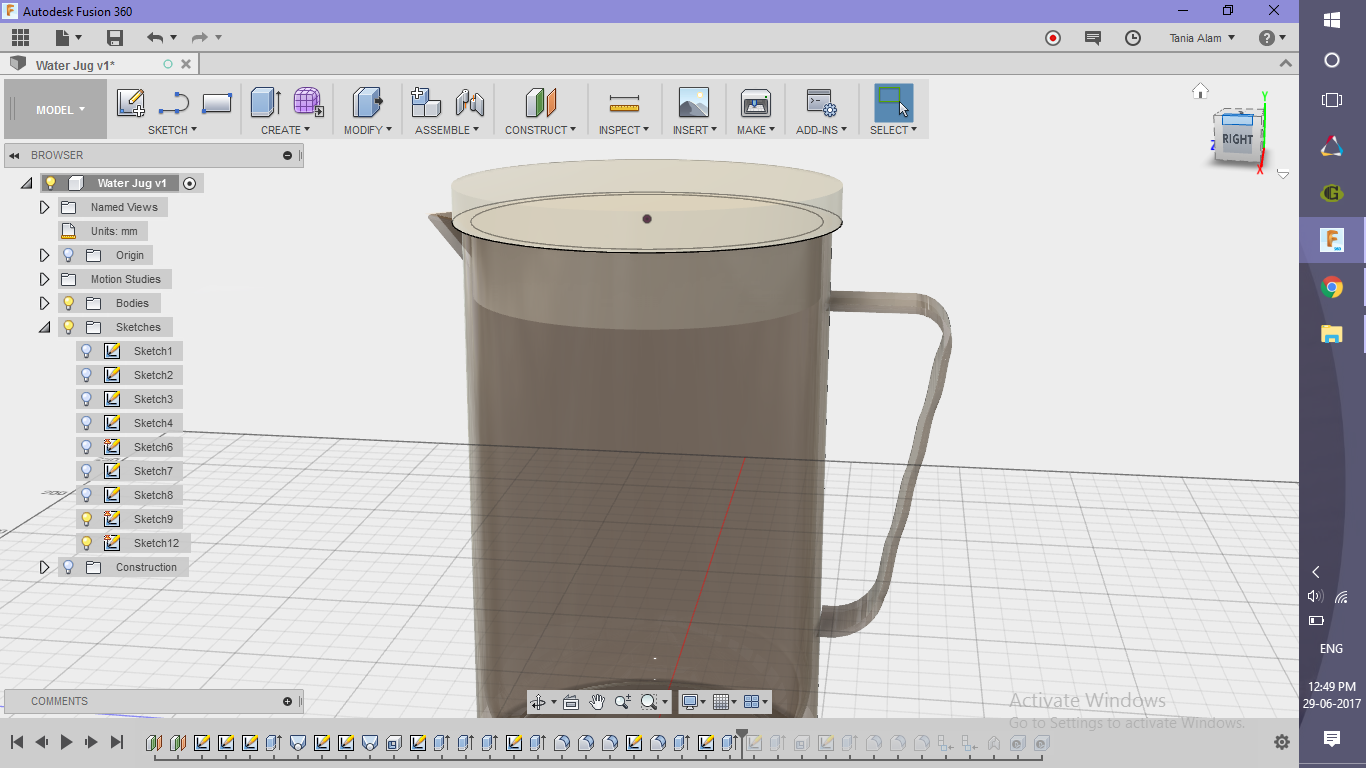Open the CREATE menu
1366x768 pixels.
click(x=286, y=130)
